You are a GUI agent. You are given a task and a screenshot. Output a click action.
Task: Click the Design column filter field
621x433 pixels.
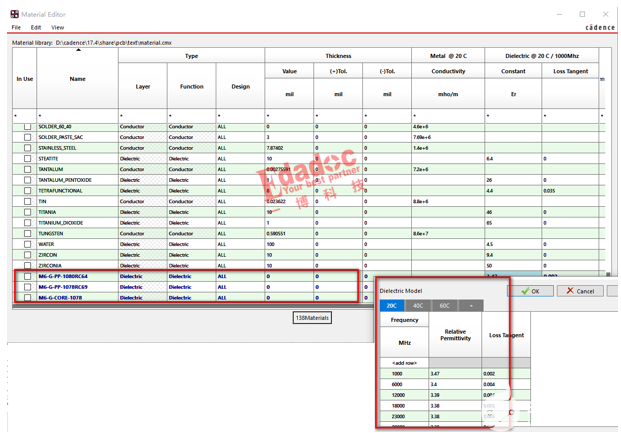click(240, 116)
